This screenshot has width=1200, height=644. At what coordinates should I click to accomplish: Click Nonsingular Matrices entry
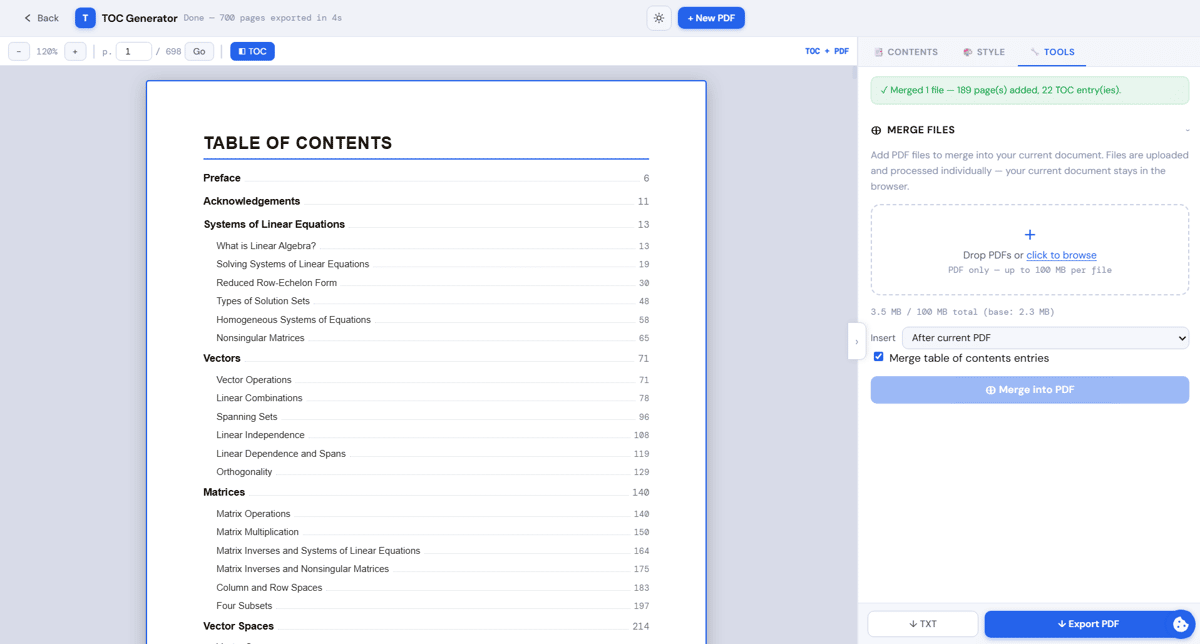433,338
